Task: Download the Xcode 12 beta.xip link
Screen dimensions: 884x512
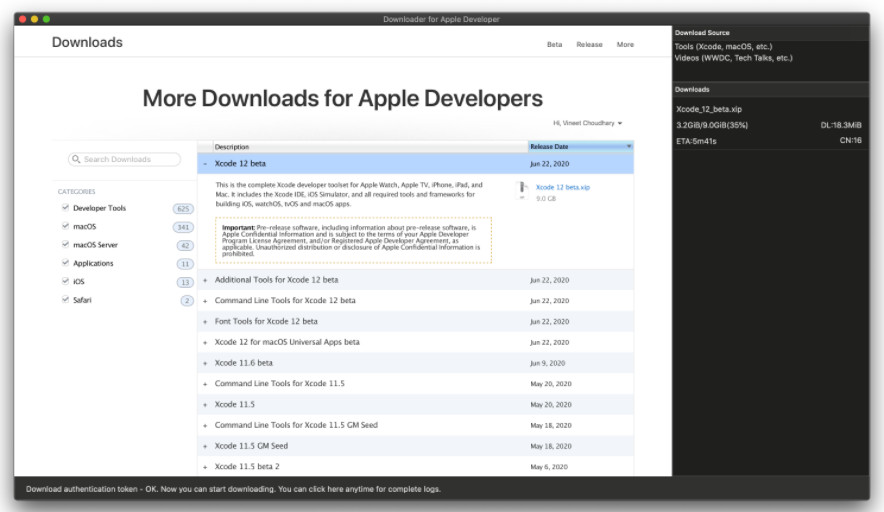Action: (x=563, y=187)
